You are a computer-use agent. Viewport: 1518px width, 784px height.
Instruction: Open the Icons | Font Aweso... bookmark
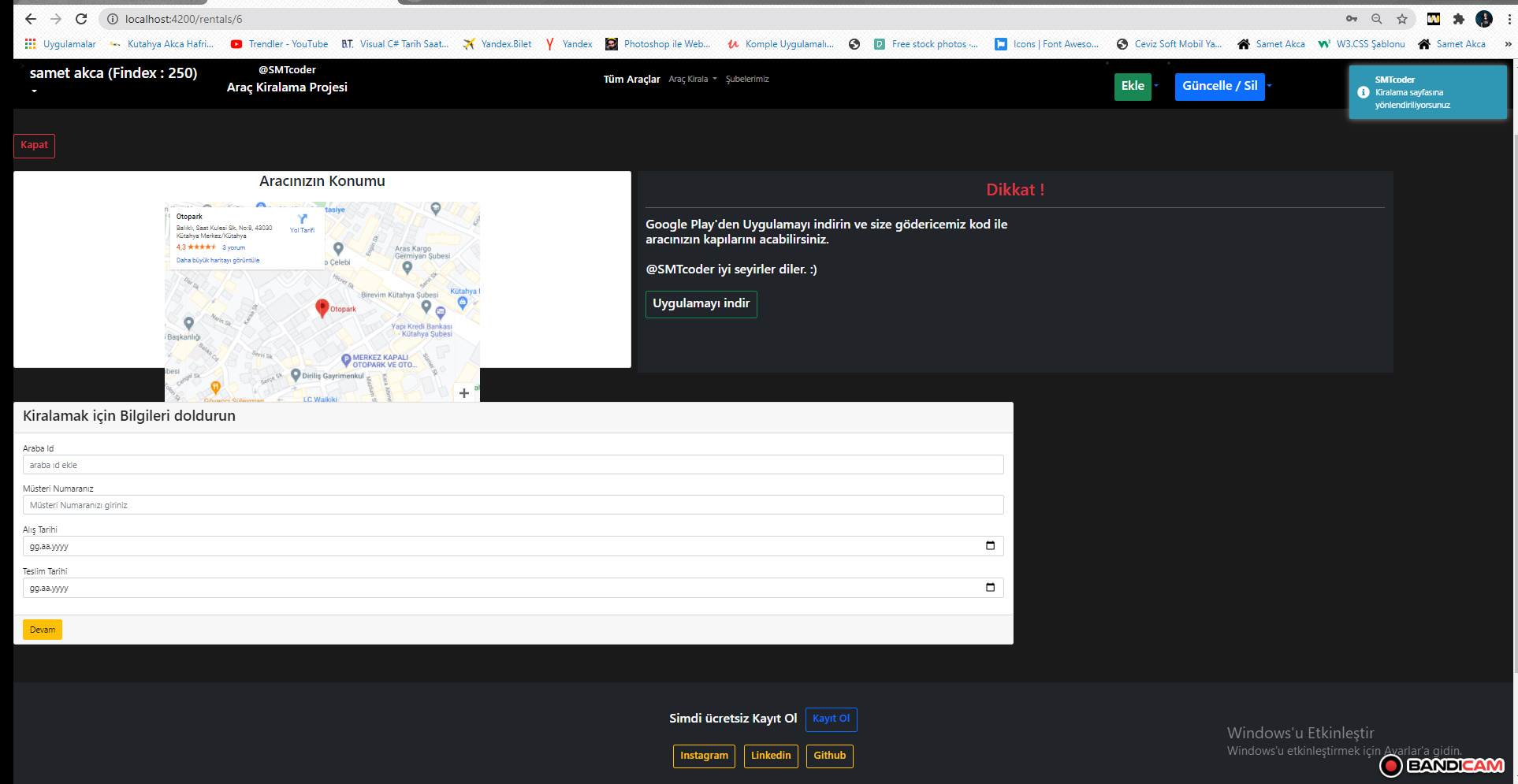point(1056,44)
